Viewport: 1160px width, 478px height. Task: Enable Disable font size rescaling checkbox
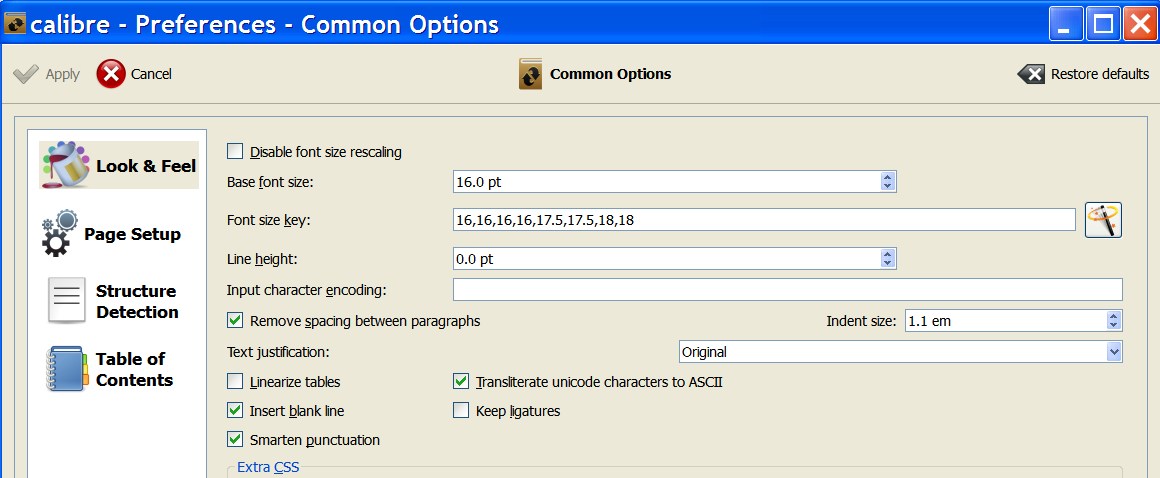(x=236, y=152)
